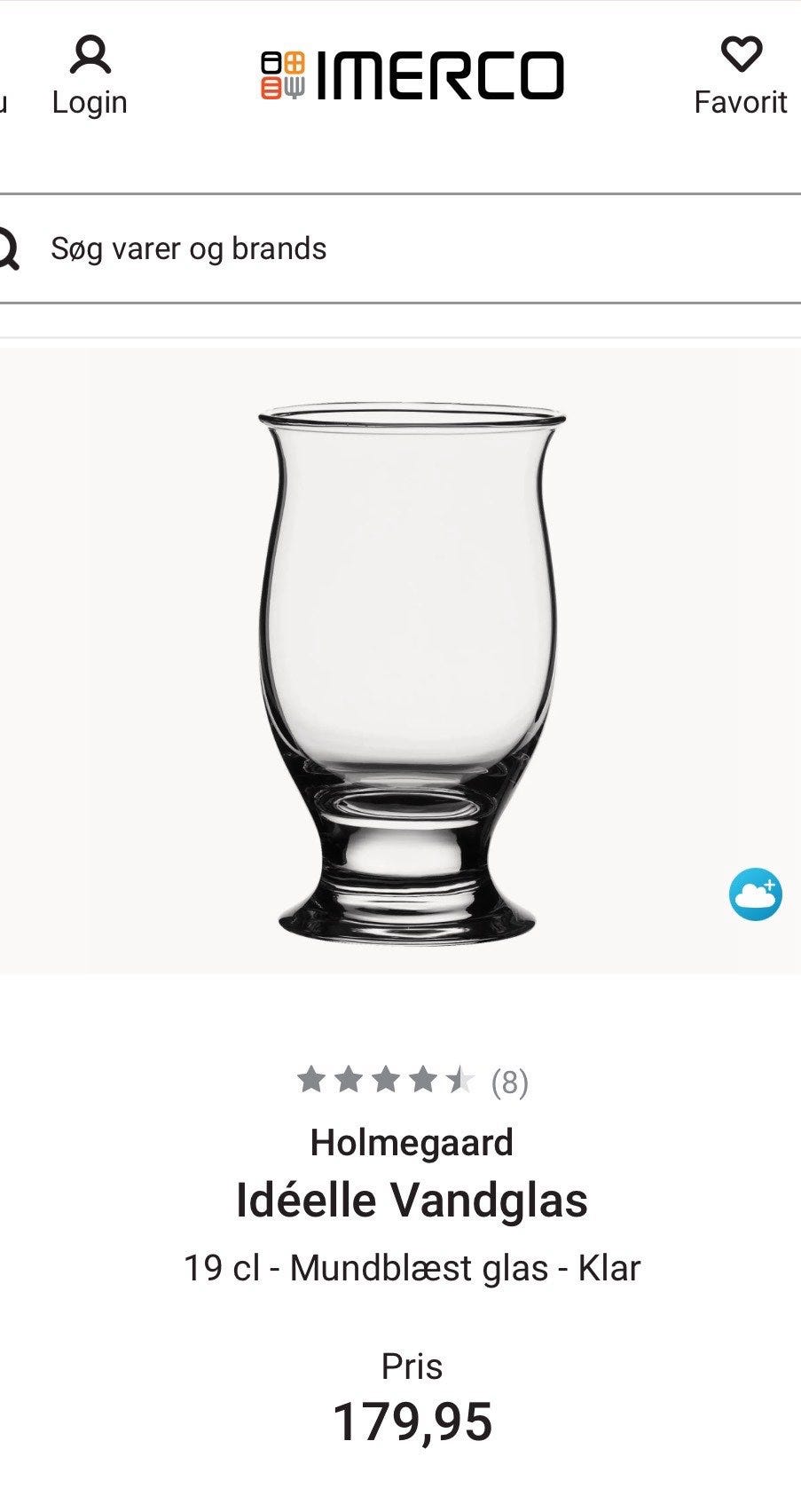This screenshot has height=1512, width=801.
Task: Click the '19 cl - Mundblæst glas - Klar' description
Action: point(412,1269)
